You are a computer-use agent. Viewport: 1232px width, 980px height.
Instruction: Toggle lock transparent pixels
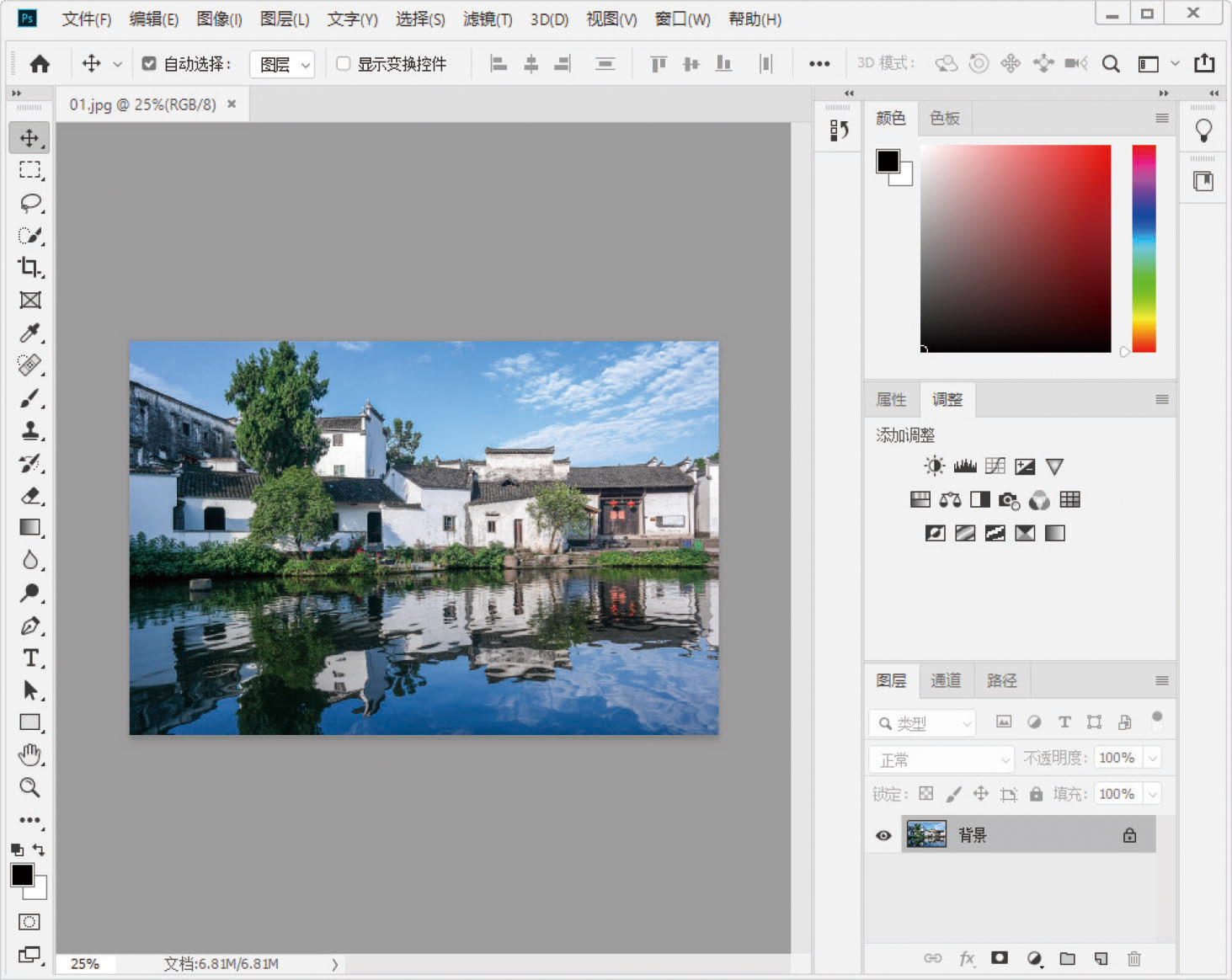(x=925, y=793)
